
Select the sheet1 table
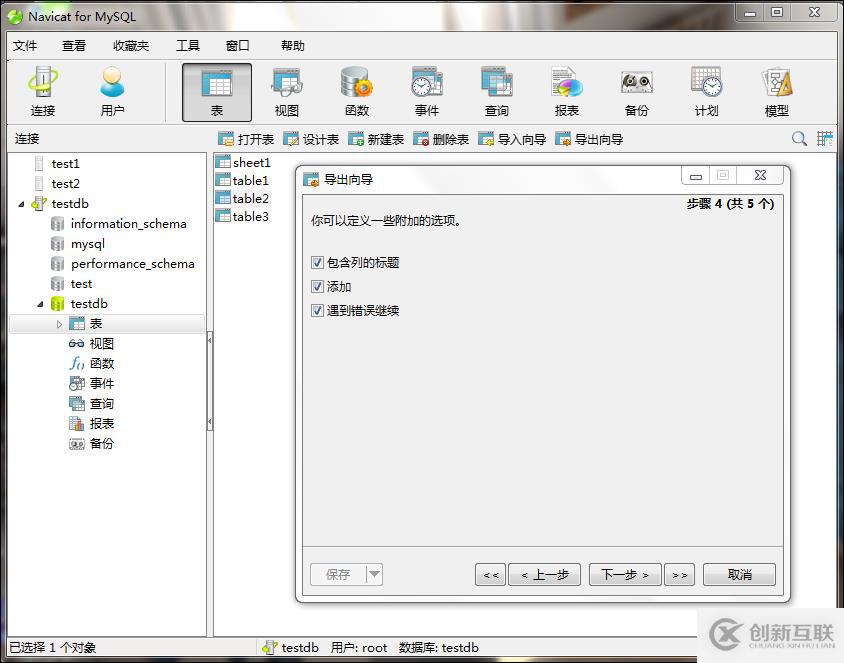click(243, 162)
